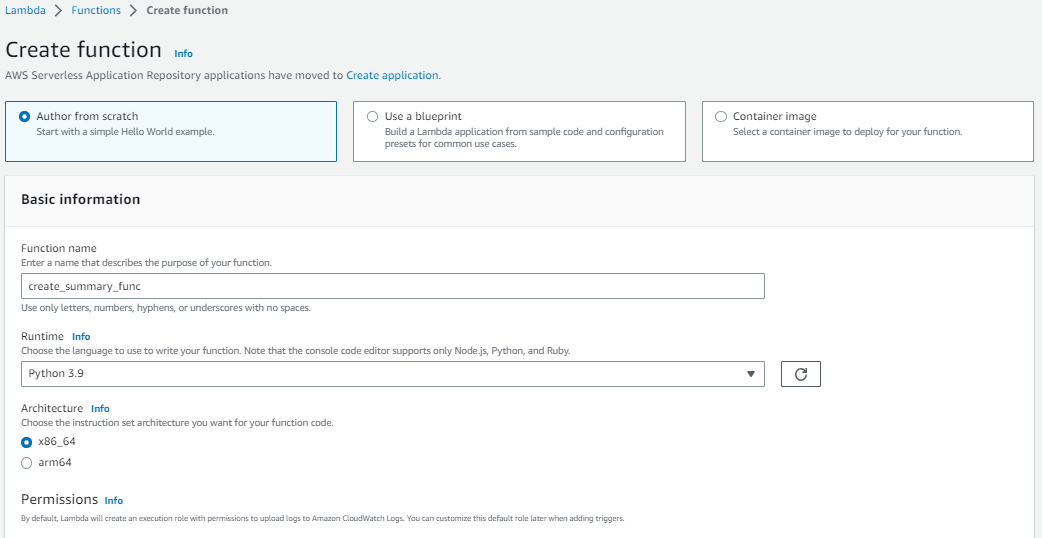The height and width of the screenshot is (538, 1042).
Task: Click the Function name input field
Action: 393,286
